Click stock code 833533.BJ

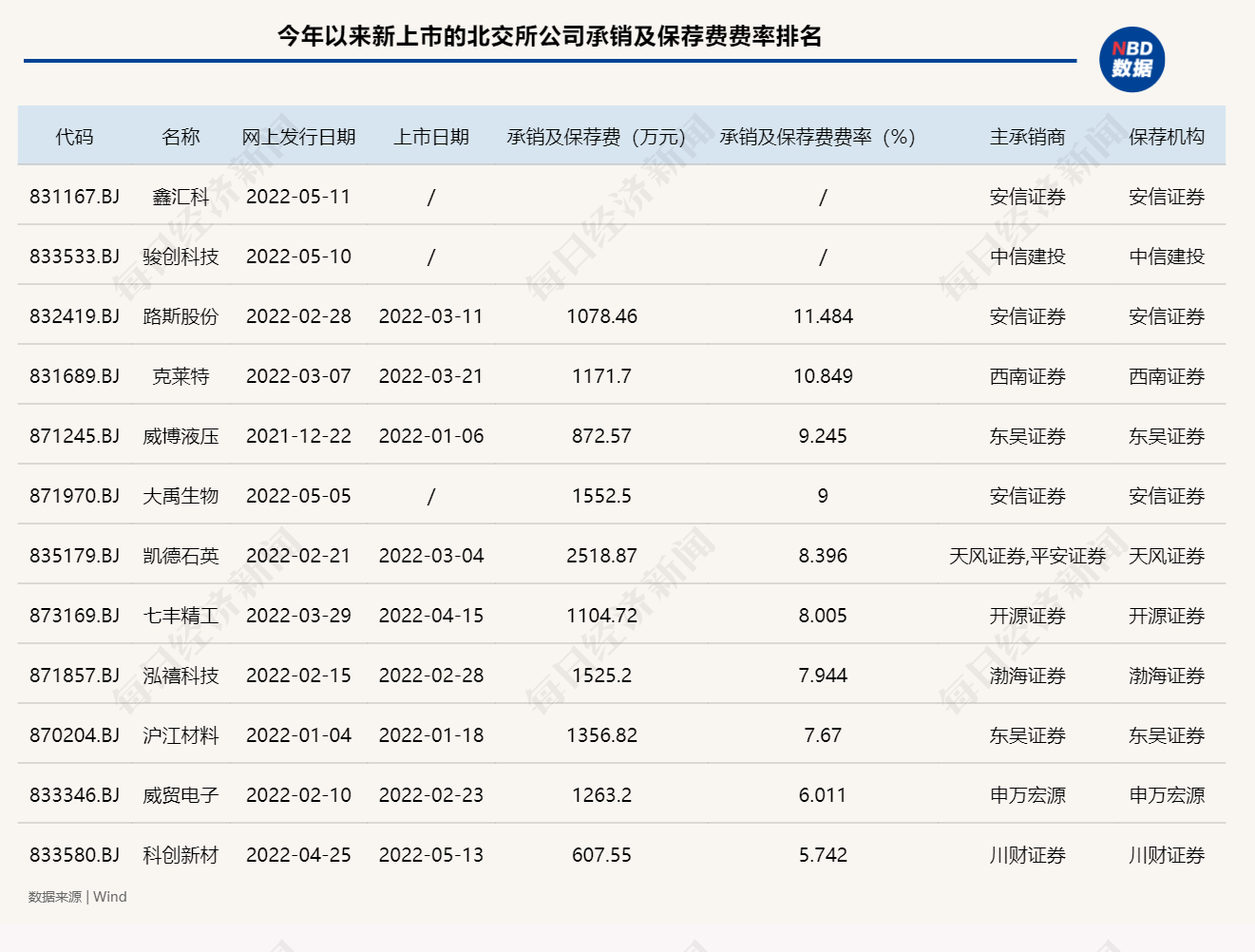point(74,257)
